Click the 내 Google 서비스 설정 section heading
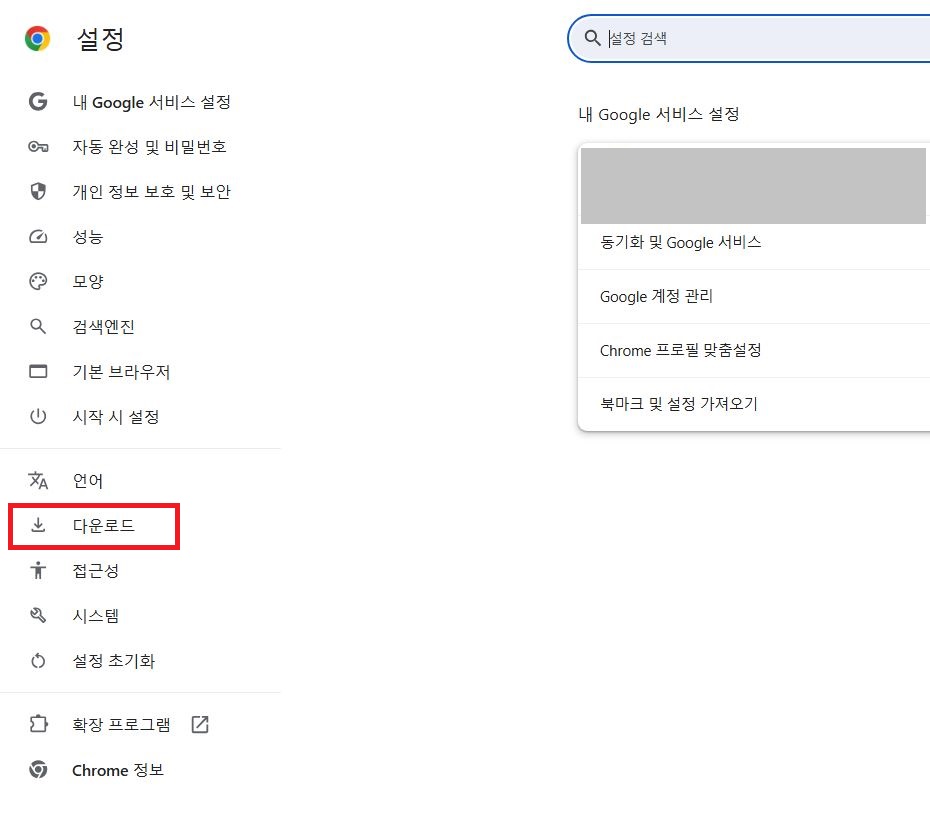Image resolution: width=930 pixels, height=824 pixels. pyautogui.click(x=658, y=114)
